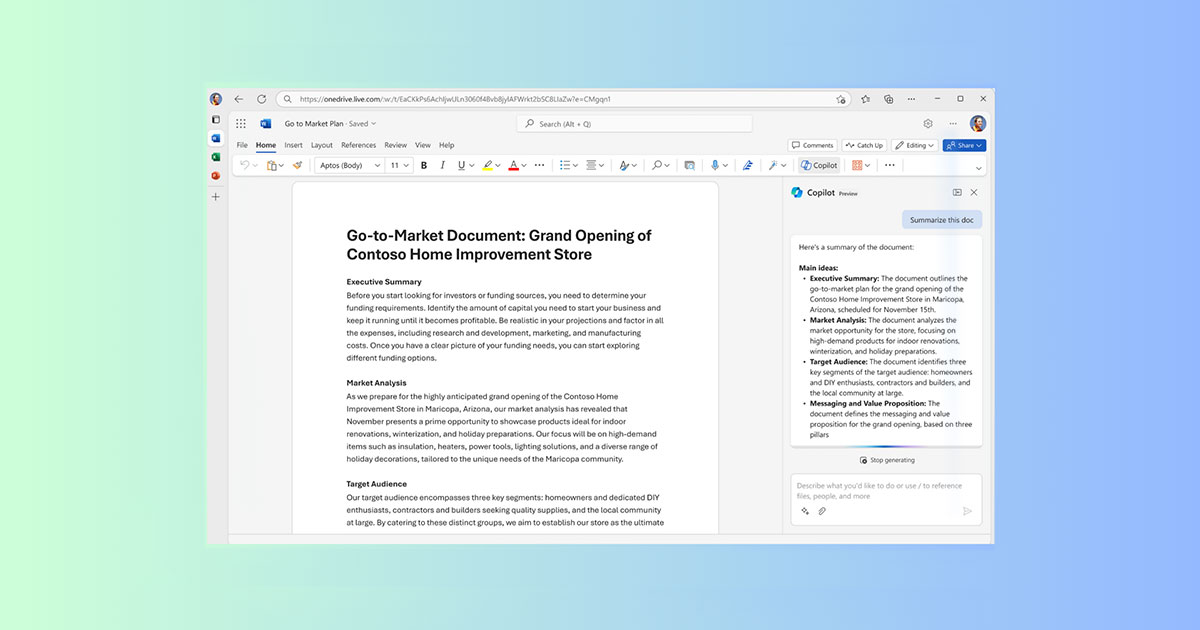Click the more font options ellipsis

click(540, 165)
